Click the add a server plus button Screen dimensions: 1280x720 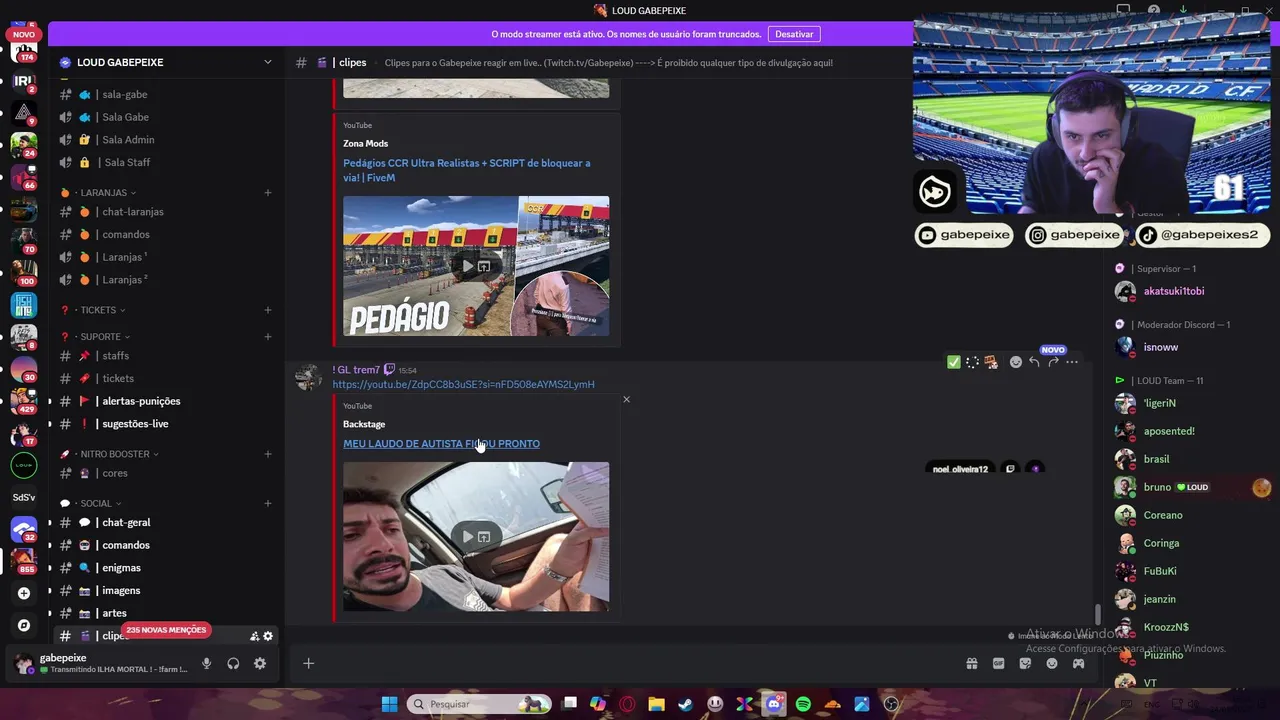coord(24,593)
